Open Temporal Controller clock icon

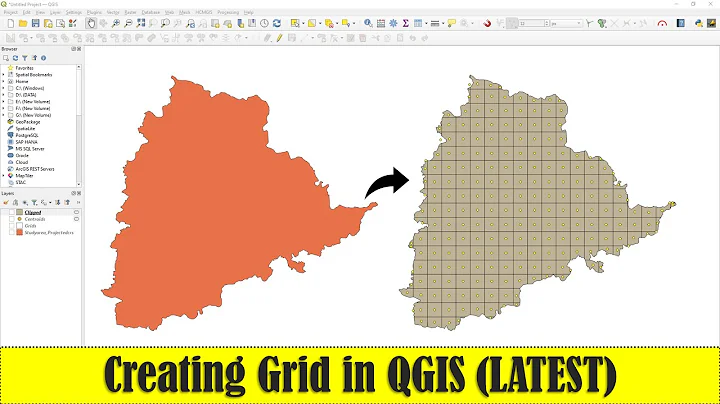(264, 23)
